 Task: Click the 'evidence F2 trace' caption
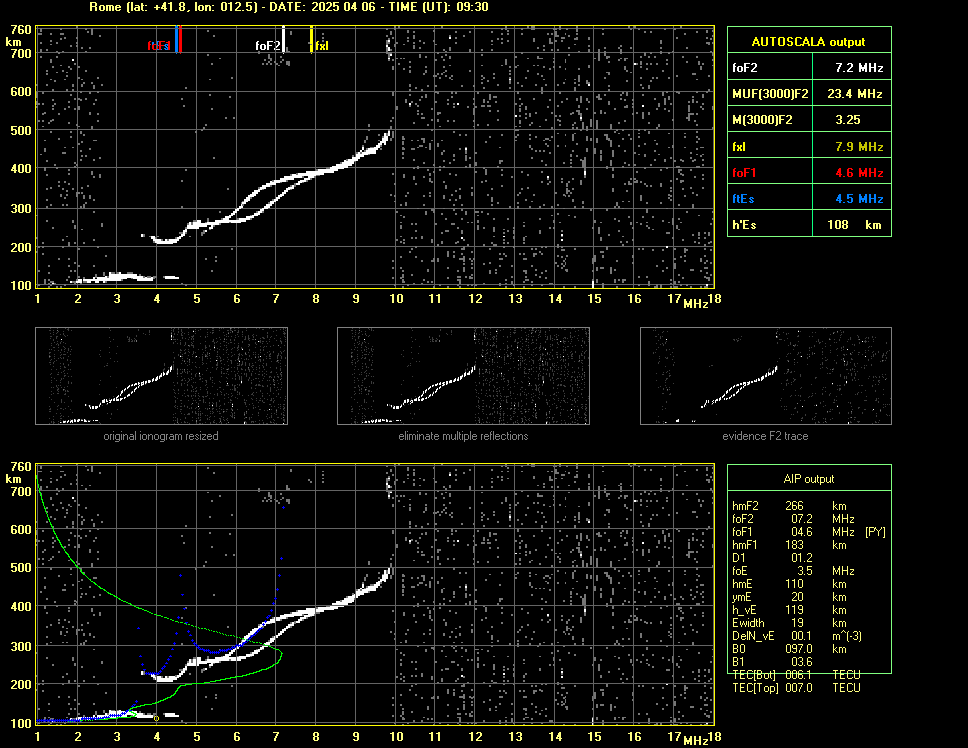766,436
